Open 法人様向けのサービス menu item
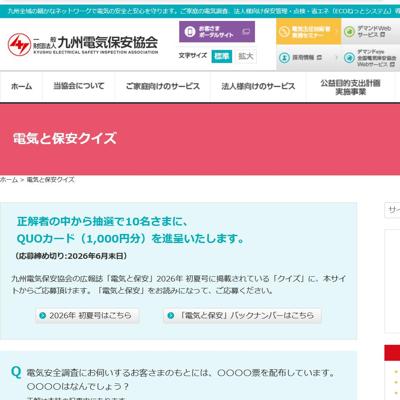This screenshot has height=400, width=400. point(258,86)
